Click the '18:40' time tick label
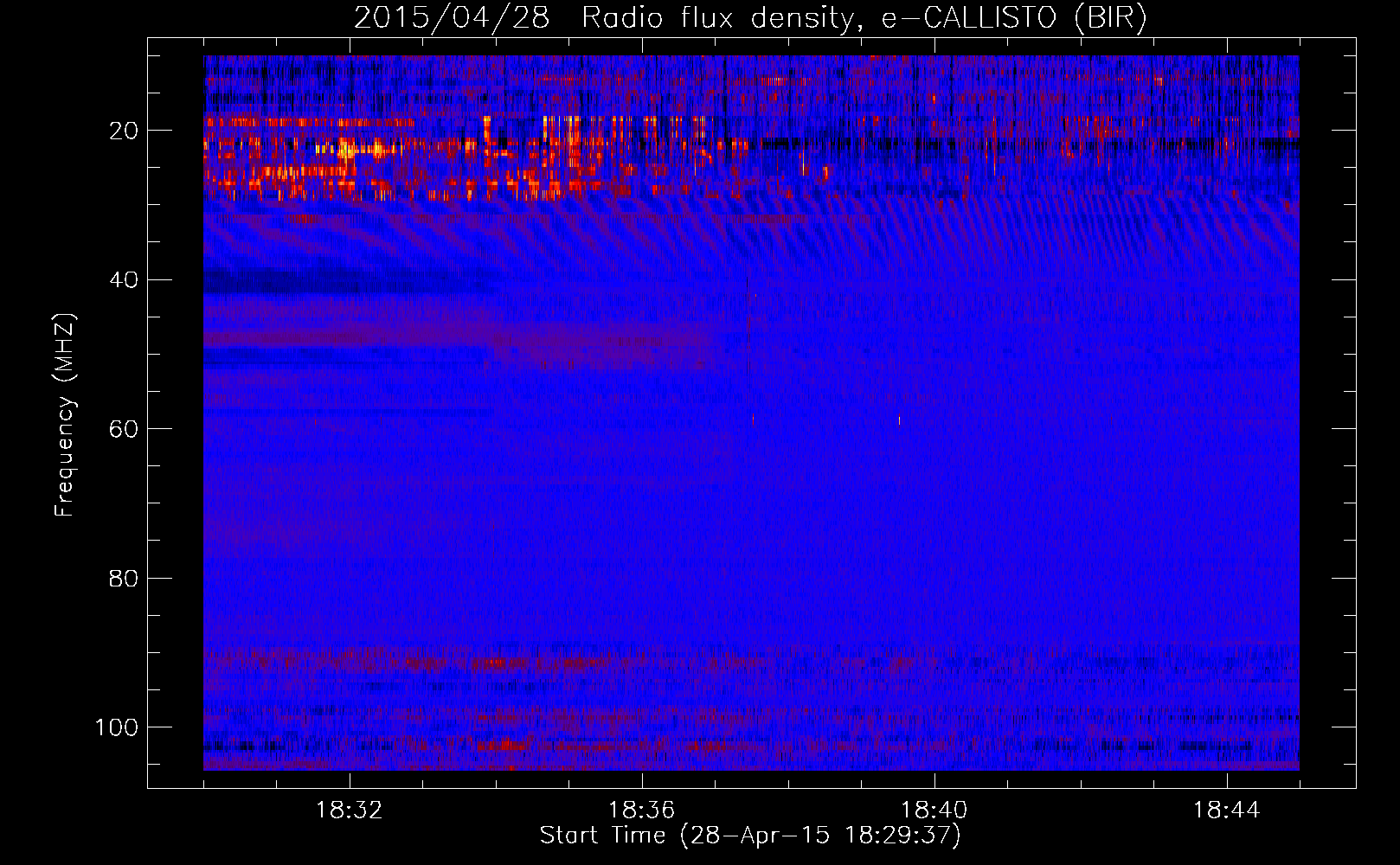 (934, 811)
